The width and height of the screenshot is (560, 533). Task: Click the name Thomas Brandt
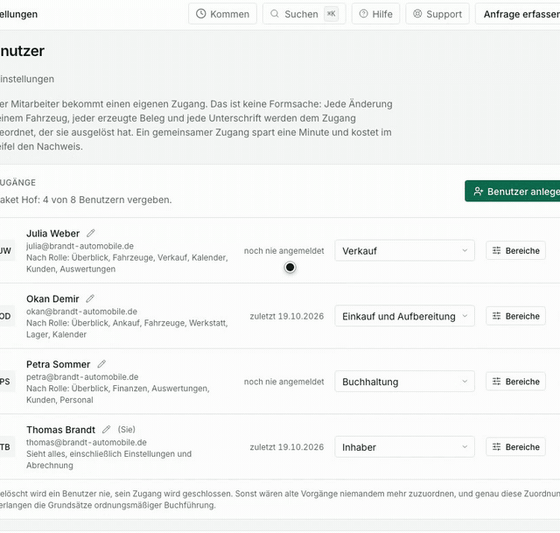click(x=61, y=429)
